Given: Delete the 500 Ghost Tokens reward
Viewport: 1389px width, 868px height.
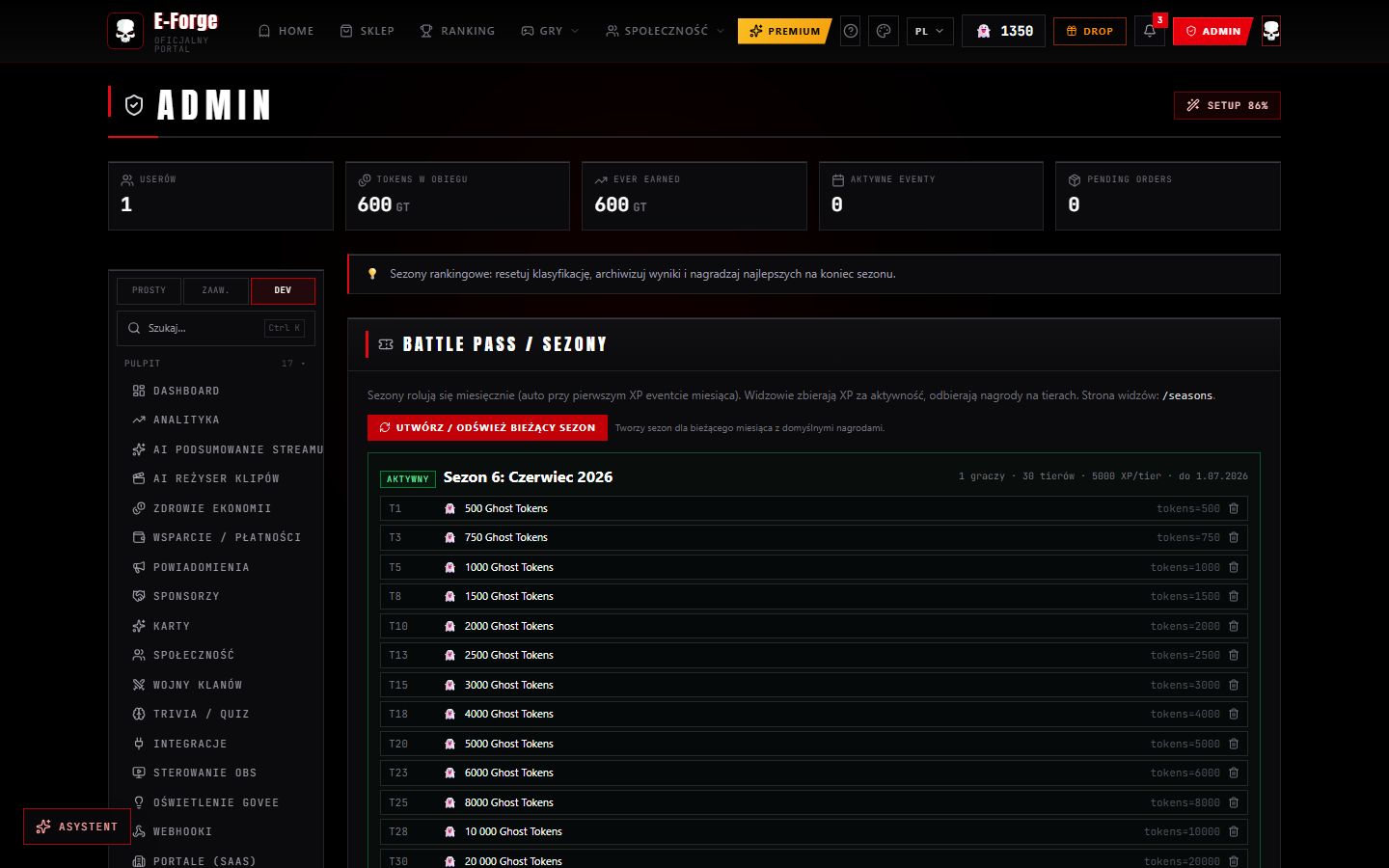Looking at the screenshot, I should pyautogui.click(x=1234, y=508).
